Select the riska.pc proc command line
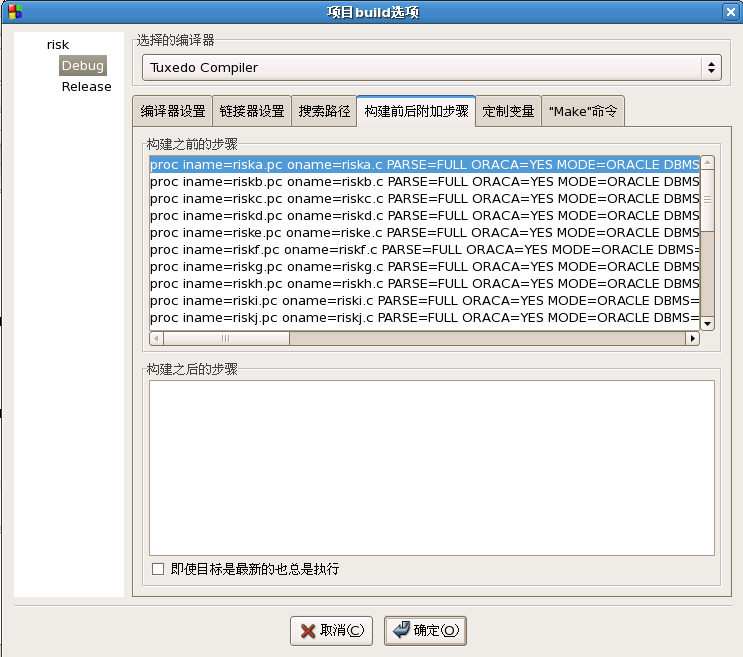Image resolution: width=743 pixels, height=657 pixels. 425,164
